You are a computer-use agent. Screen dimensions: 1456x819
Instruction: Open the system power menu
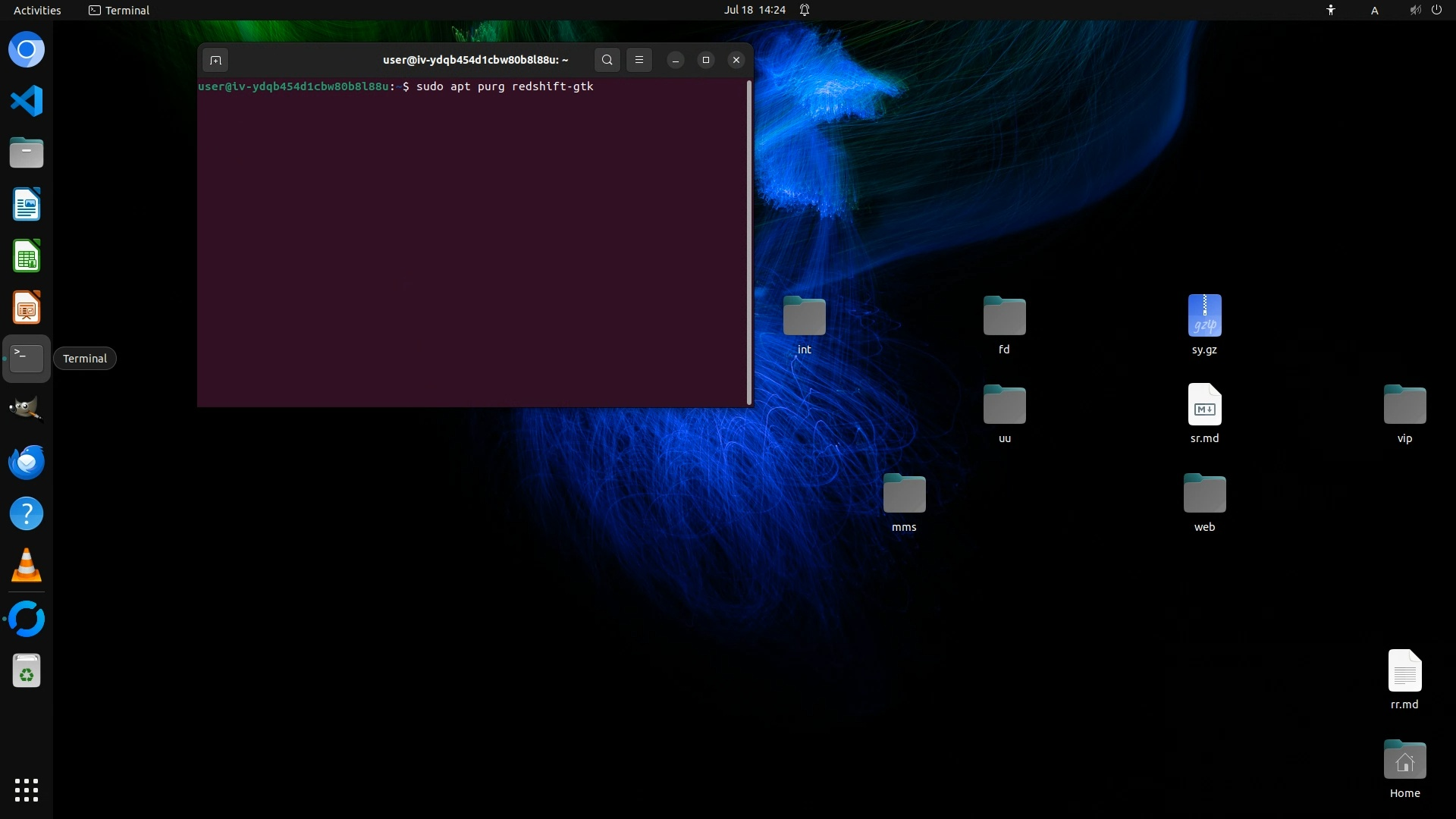(x=1436, y=10)
